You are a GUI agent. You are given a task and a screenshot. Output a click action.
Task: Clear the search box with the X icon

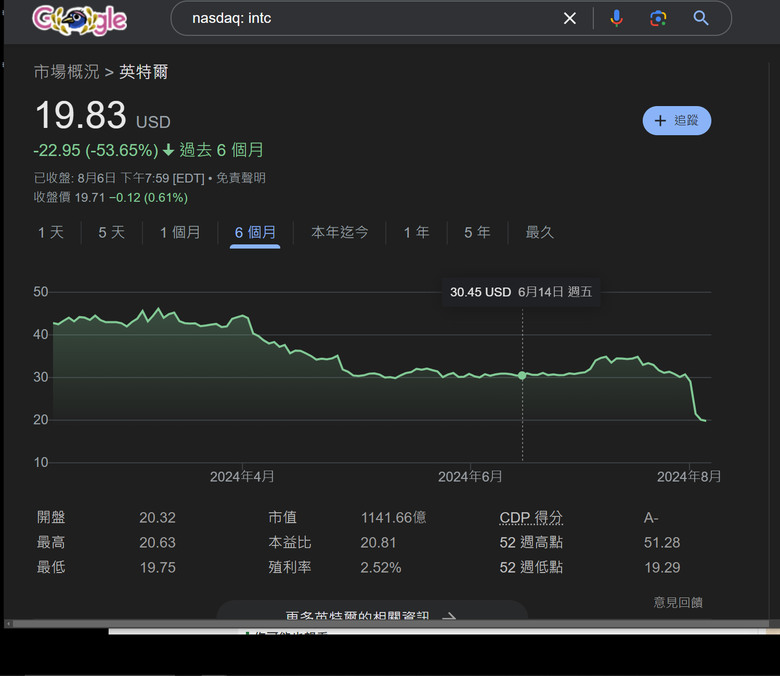pyautogui.click(x=570, y=18)
